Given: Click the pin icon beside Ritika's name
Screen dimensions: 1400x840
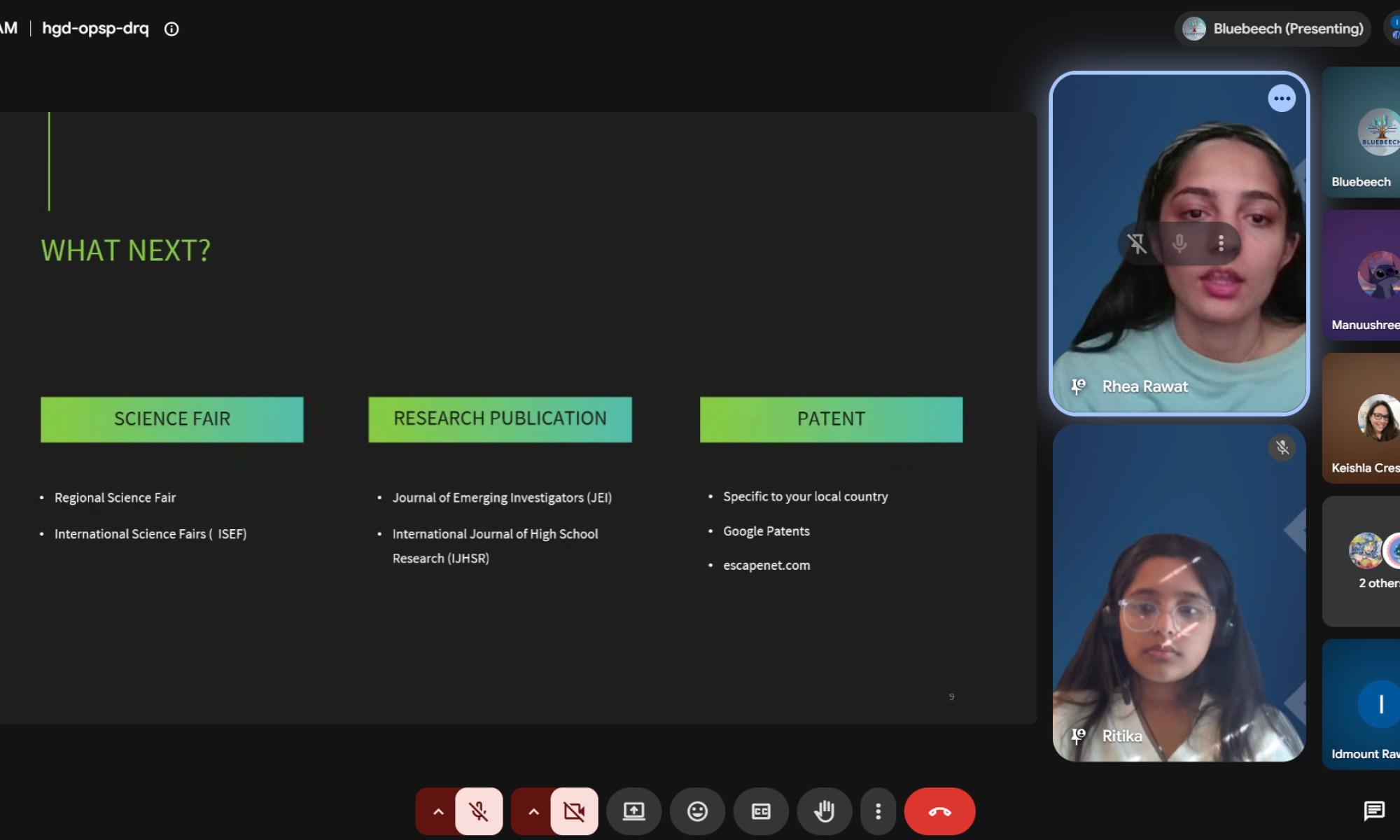Looking at the screenshot, I should [x=1078, y=736].
